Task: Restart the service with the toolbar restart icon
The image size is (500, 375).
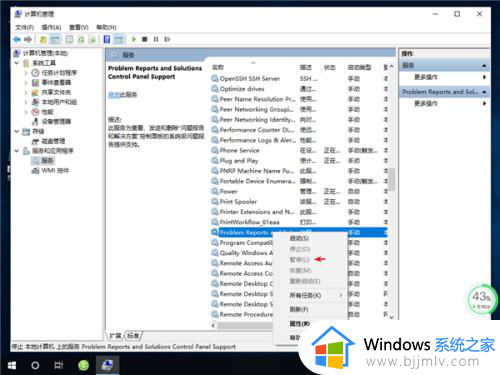Action: tap(167, 39)
